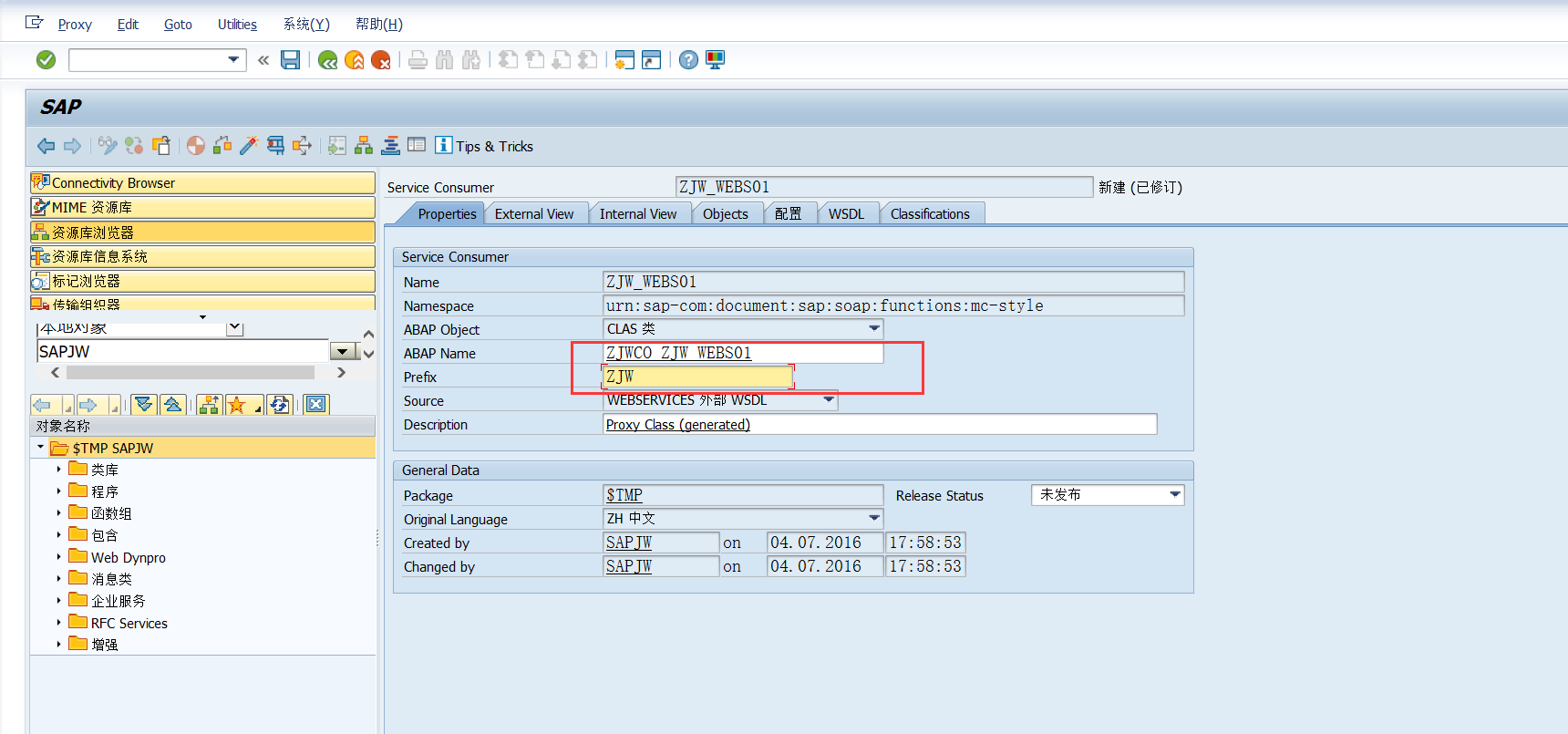
Task: Open the command field dropdown arrow
Action: (x=234, y=60)
